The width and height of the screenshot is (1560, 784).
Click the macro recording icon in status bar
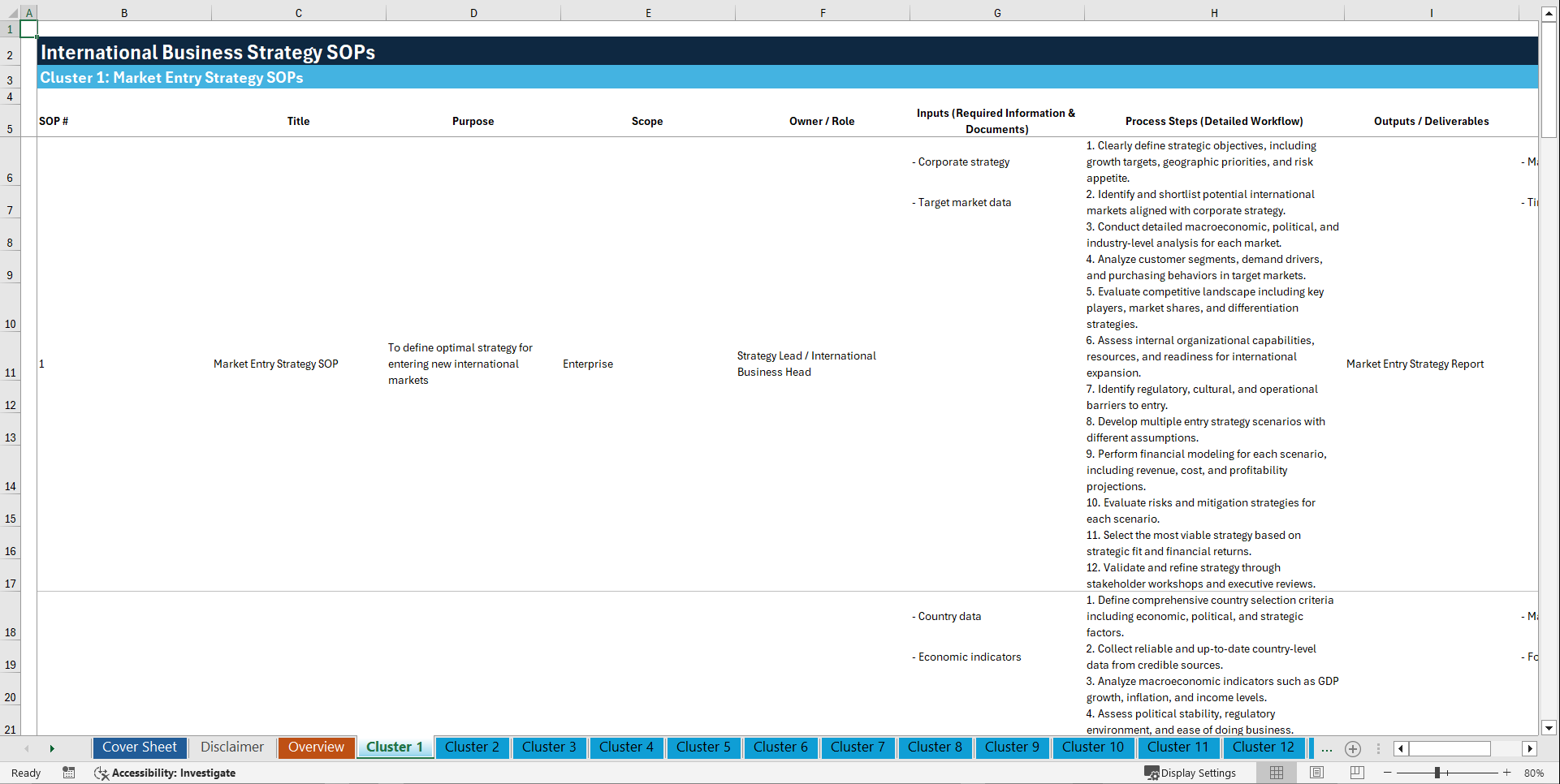(69, 773)
